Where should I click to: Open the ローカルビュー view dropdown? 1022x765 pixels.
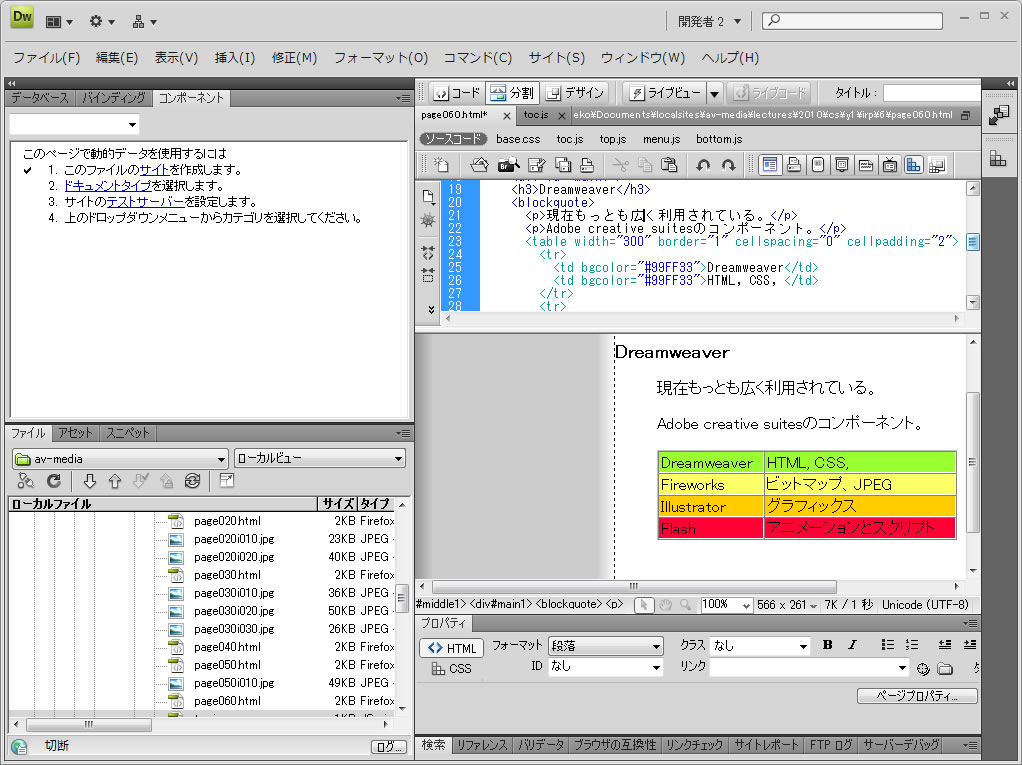(319, 459)
